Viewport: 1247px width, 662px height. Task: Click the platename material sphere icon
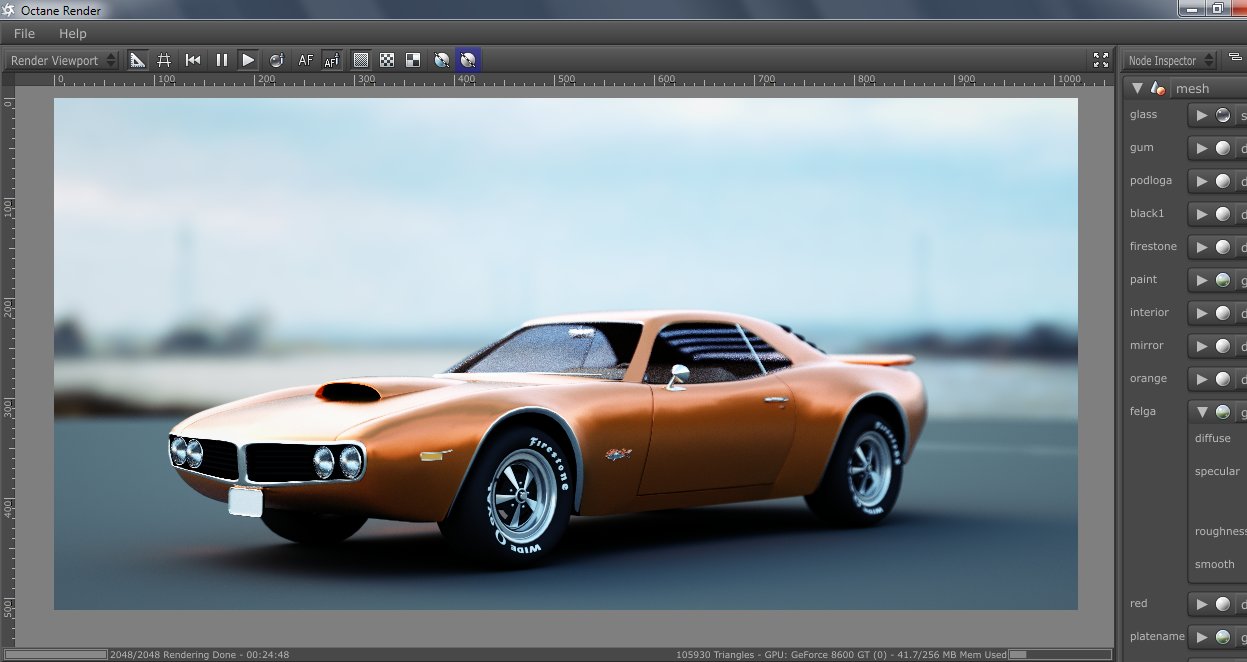click(x=1222, y=637)
